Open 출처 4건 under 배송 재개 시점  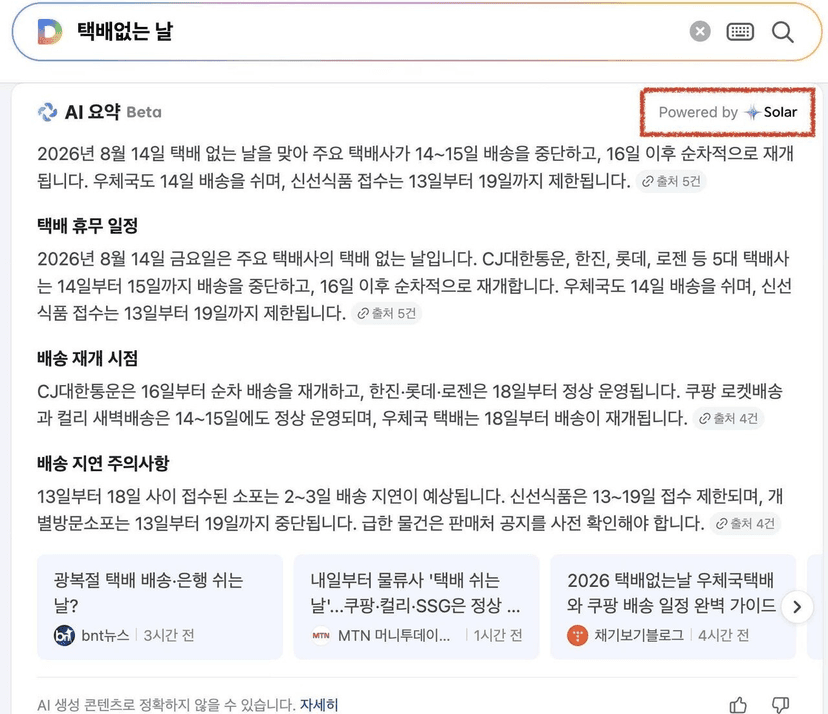[728, 419]
